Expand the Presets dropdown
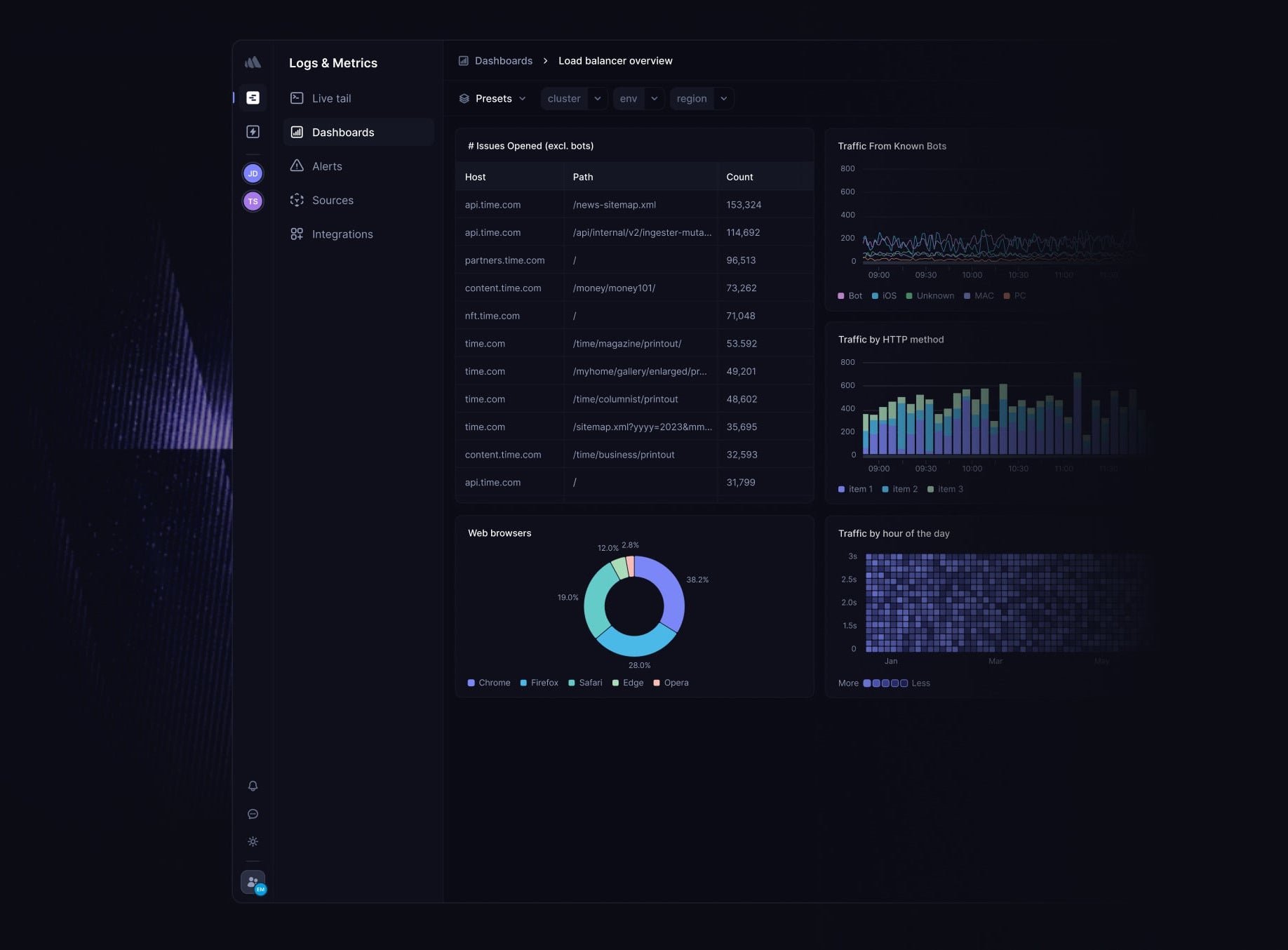The height and width of the screenshot is (950, 1288). coord(492,99)
